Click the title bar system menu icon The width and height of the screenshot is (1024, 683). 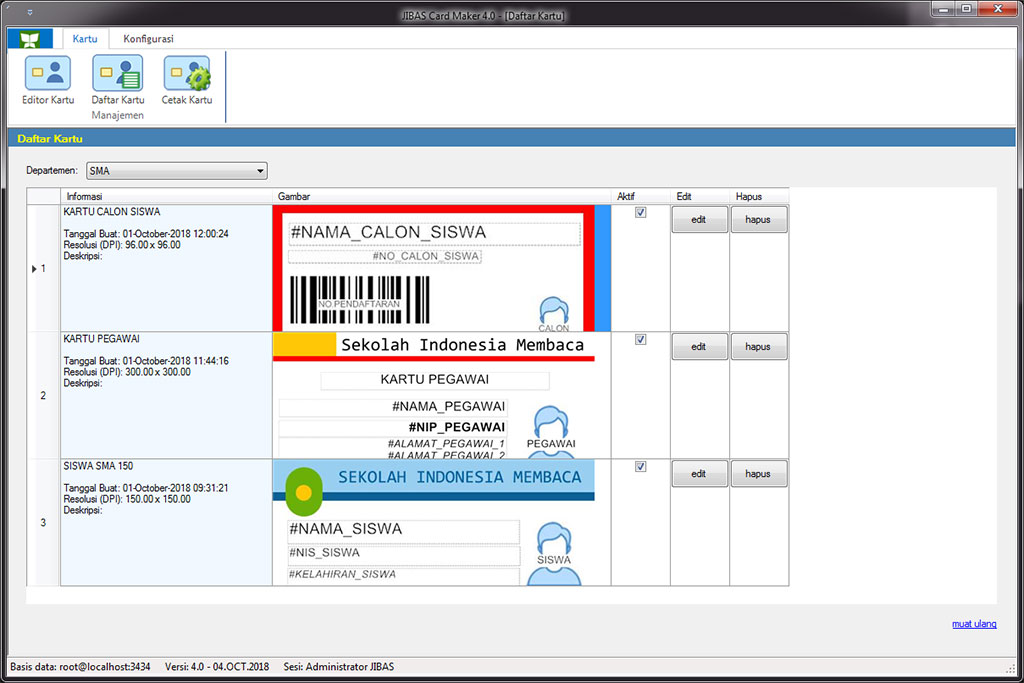click(29, 13)
